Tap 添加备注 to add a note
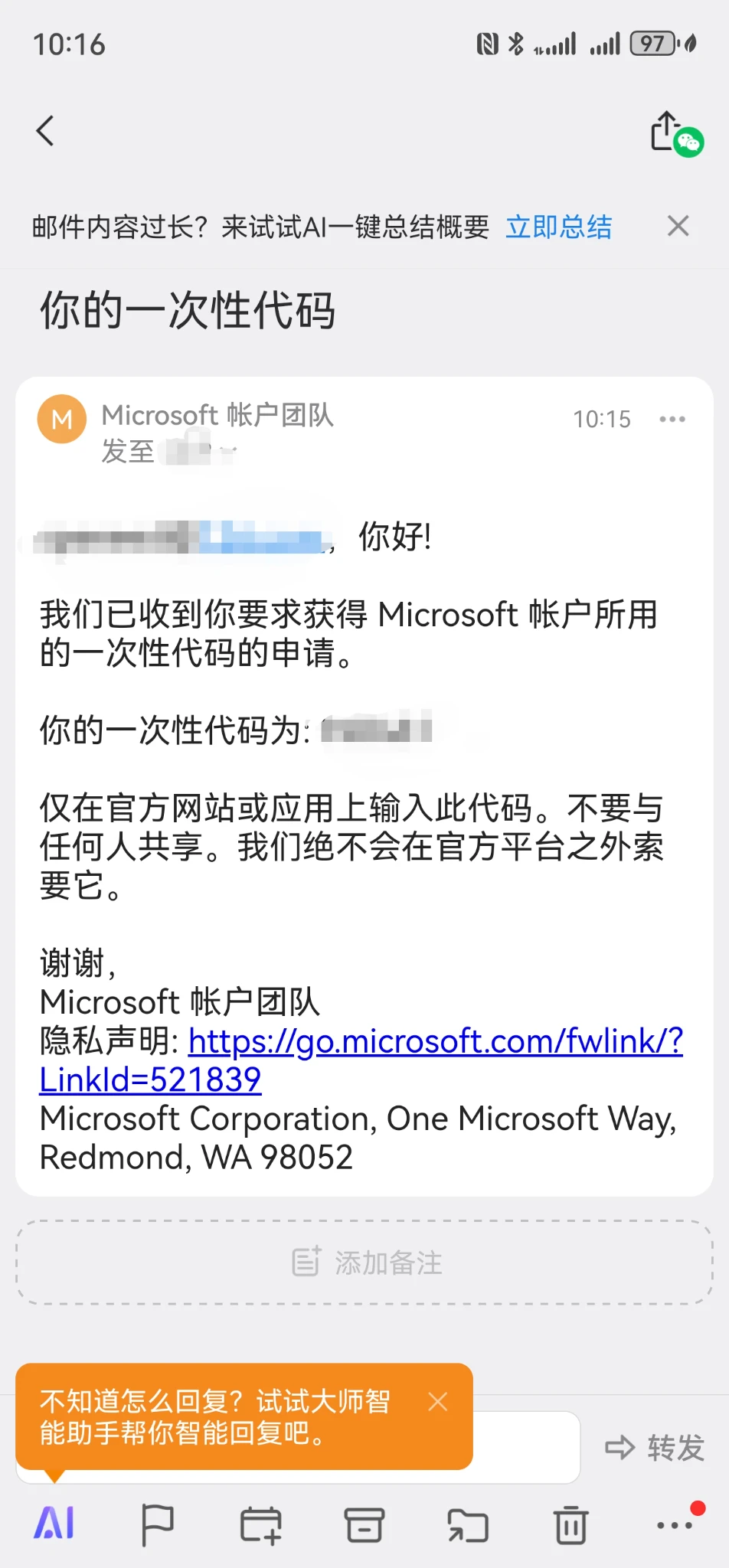 click(365, 1263)
